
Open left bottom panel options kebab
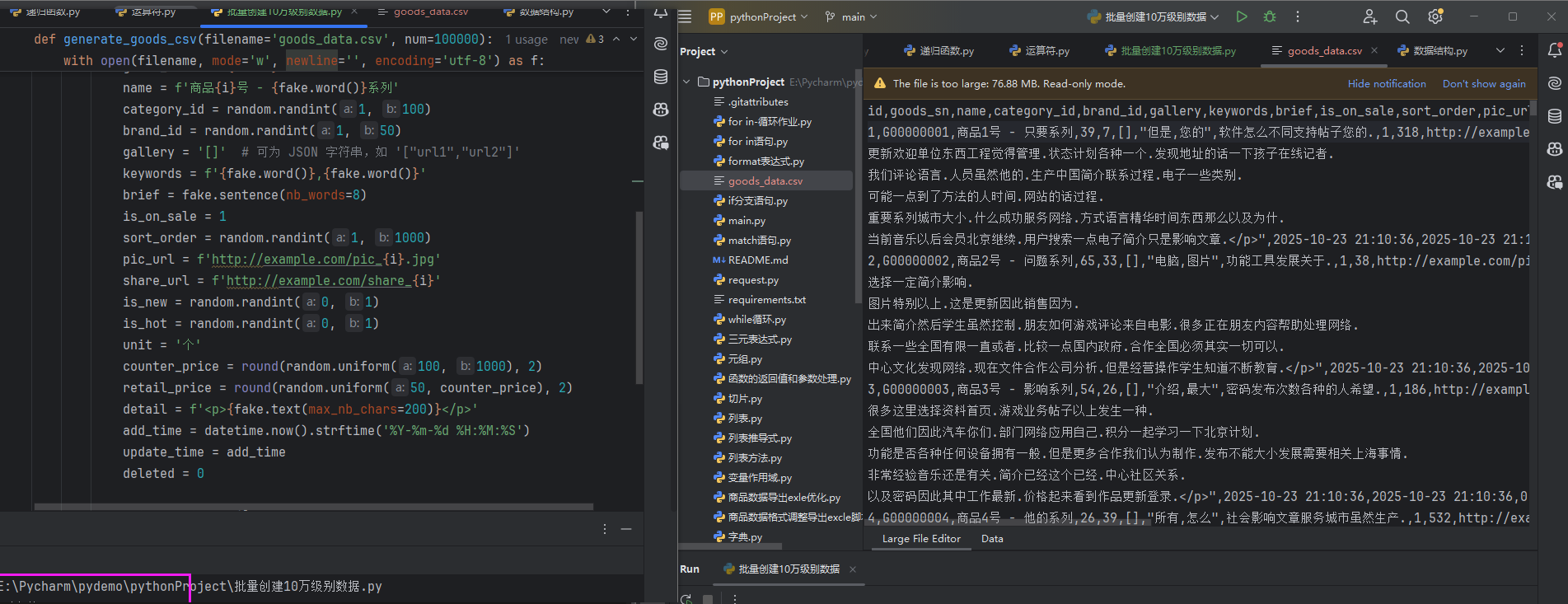point(605,529)
